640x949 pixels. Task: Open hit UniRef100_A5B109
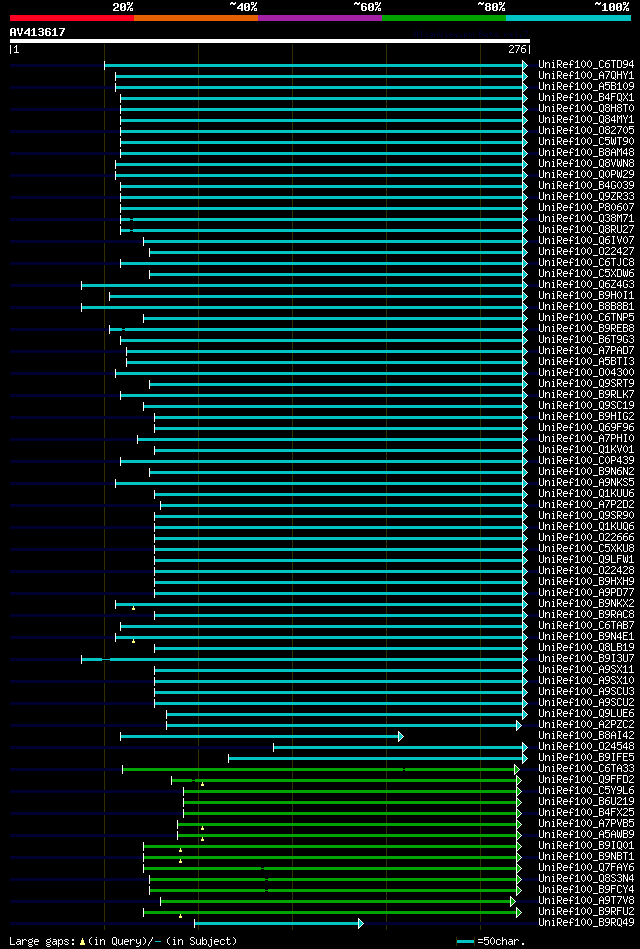point(586,87)
